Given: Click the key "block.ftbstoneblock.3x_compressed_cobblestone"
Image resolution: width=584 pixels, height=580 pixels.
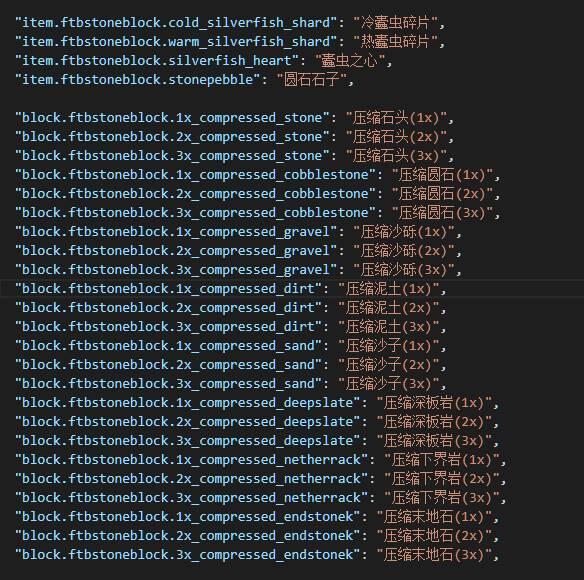Looking at the screenshot, I should (196, 213).
